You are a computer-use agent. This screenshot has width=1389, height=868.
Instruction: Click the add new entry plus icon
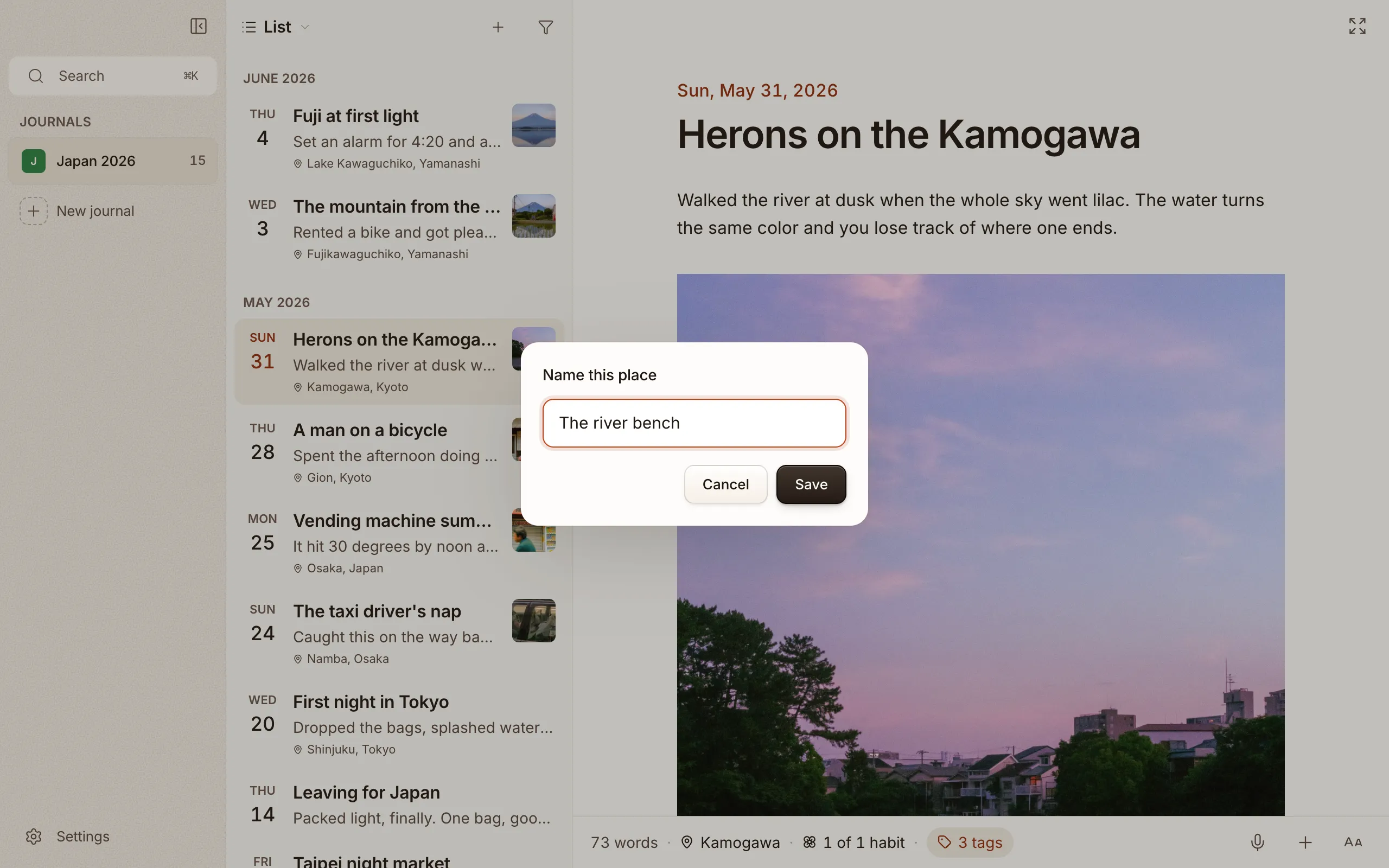coord(498,27)
